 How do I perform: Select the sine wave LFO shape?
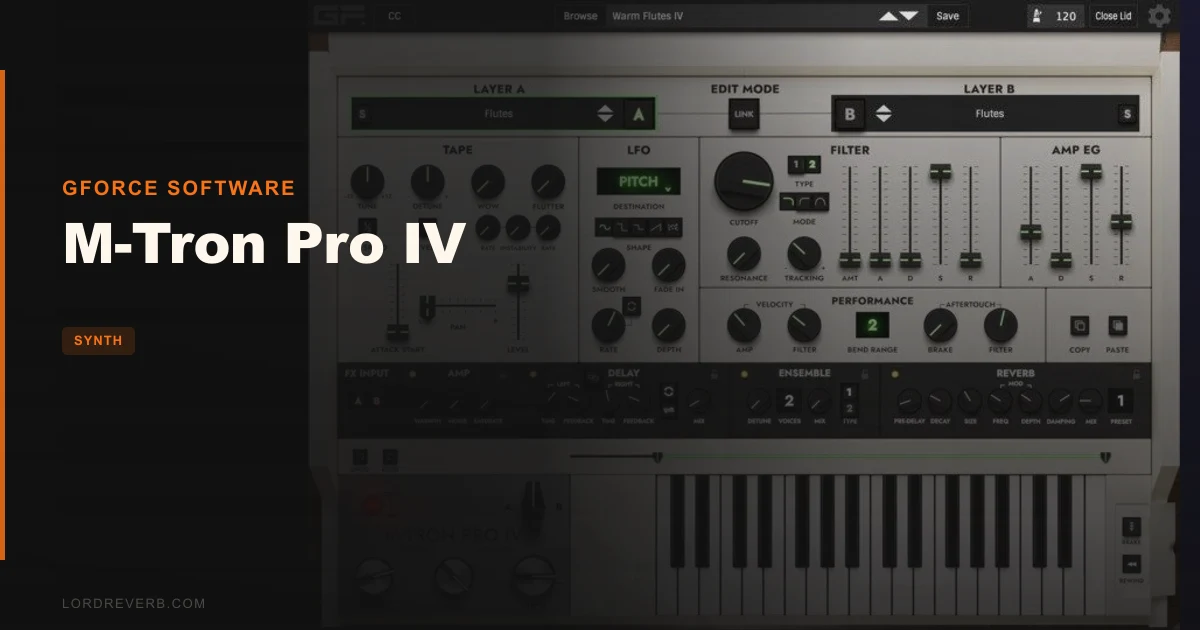[x=603, y=228]
